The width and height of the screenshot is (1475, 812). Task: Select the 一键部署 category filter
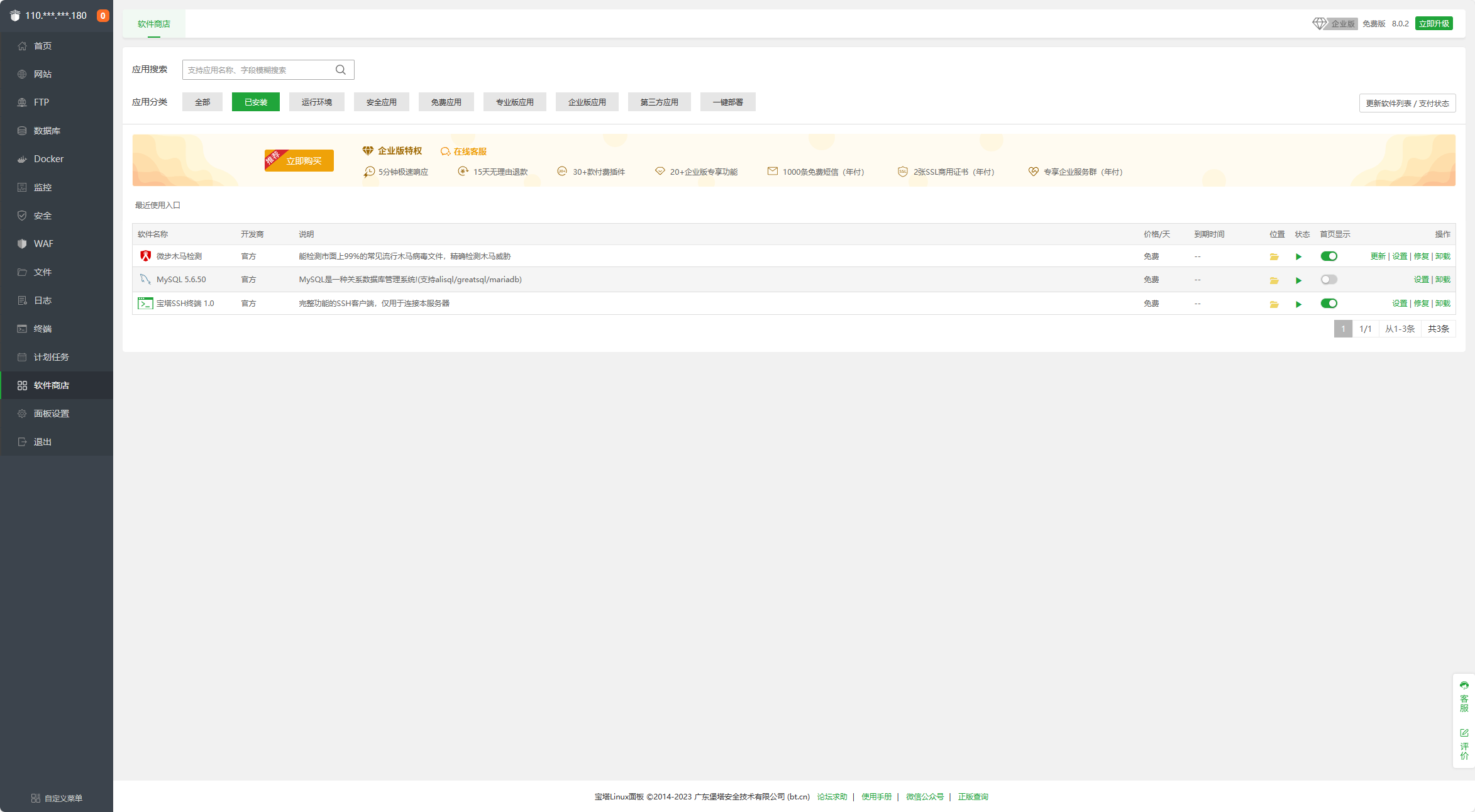tap(728, 102)
